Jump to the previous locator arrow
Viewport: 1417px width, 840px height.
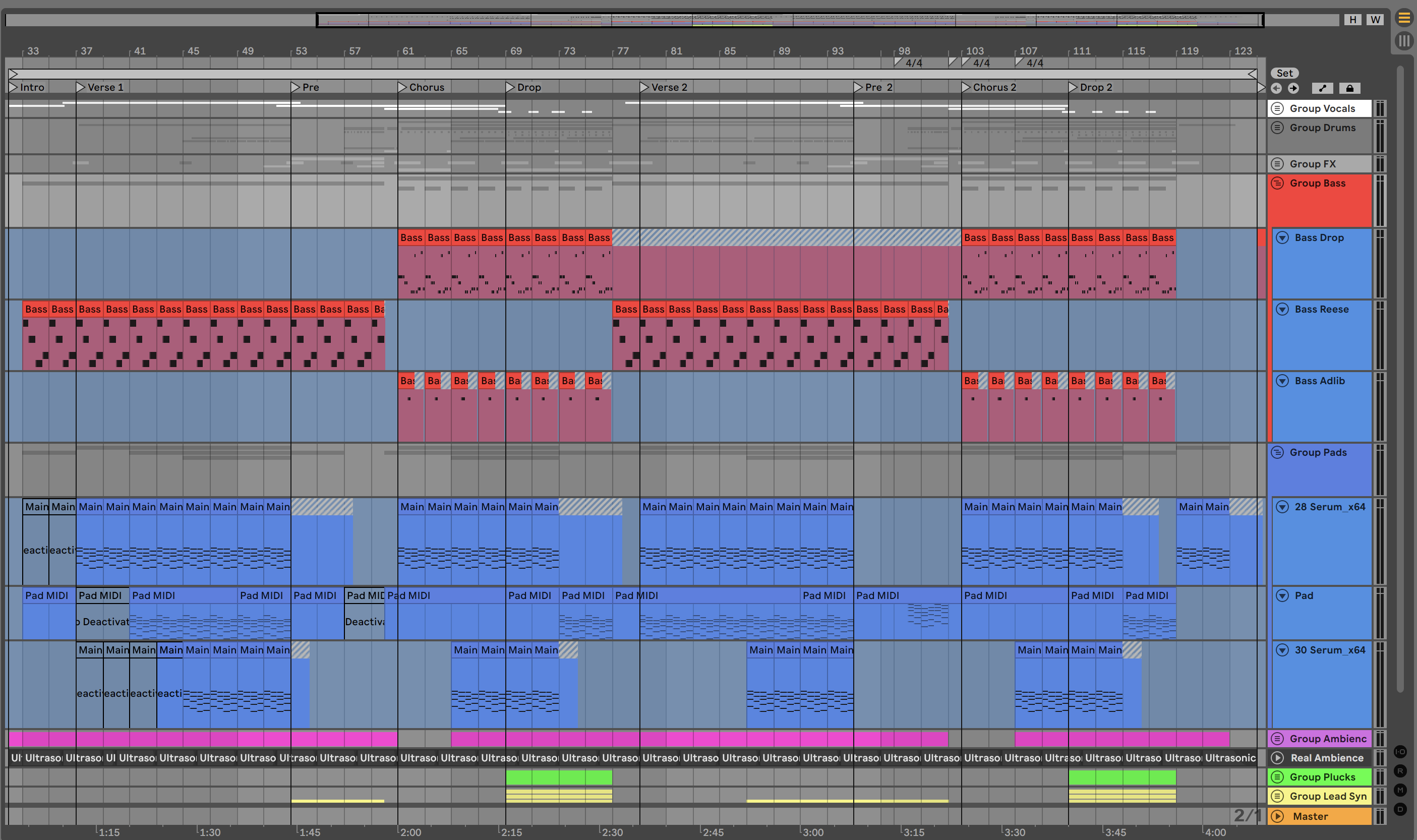coord(1276,88)
